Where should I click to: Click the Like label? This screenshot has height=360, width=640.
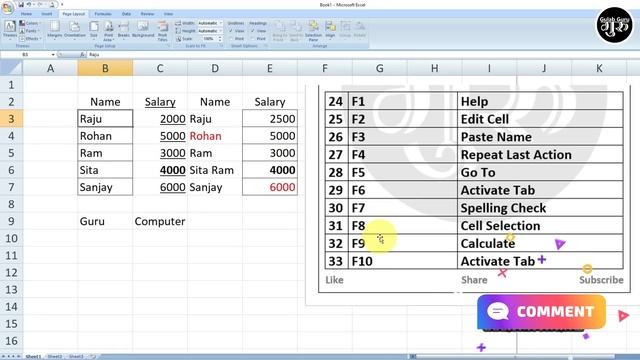click(334, 280)
